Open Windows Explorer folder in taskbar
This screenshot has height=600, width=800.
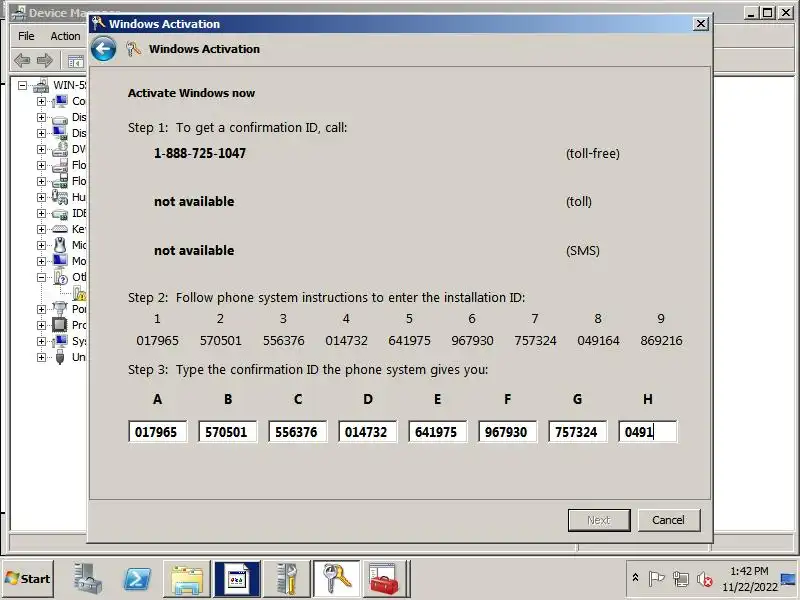coord(187,579)
